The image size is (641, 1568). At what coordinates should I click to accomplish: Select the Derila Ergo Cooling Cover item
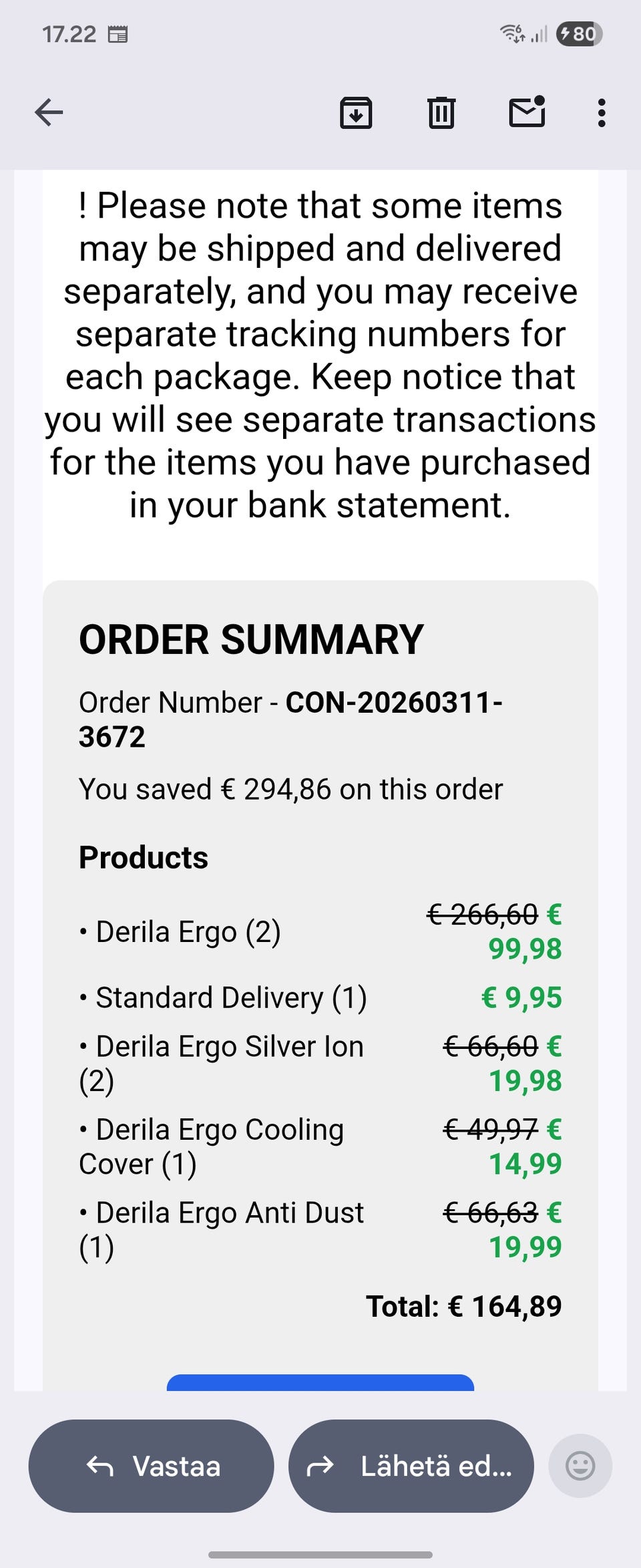pyautogui.click(x=212, y=1146)
